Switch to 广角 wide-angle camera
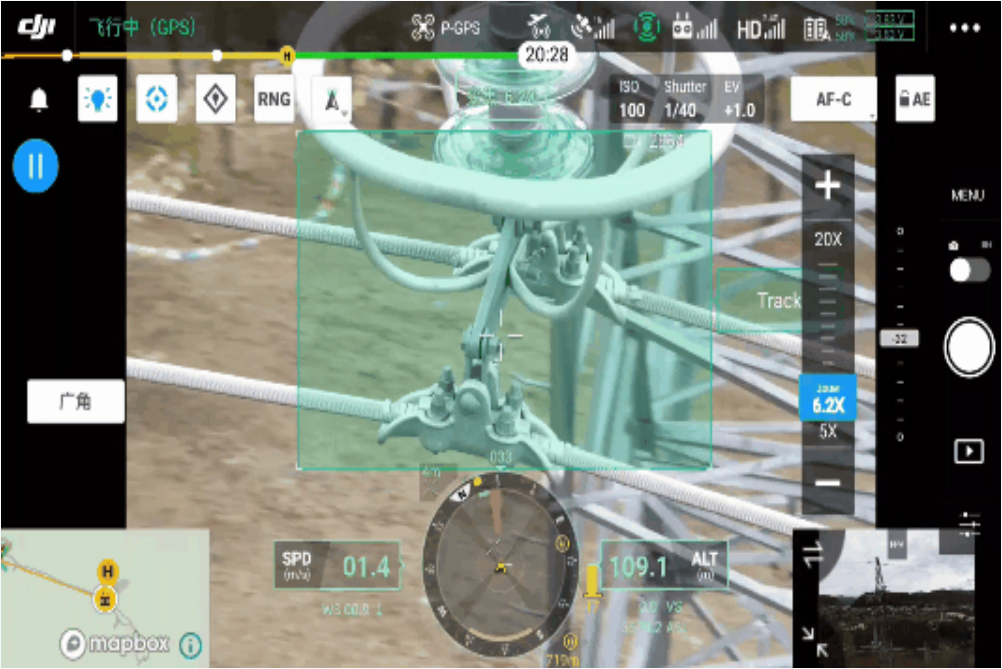 click(76, 401)
